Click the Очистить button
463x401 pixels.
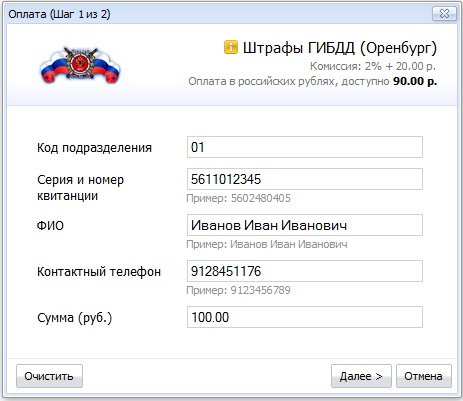[49, 376]
